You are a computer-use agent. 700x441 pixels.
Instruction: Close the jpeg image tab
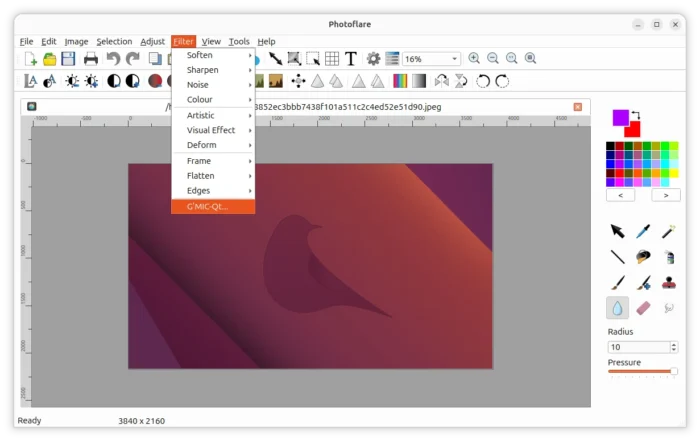click(x=578, y=107)
